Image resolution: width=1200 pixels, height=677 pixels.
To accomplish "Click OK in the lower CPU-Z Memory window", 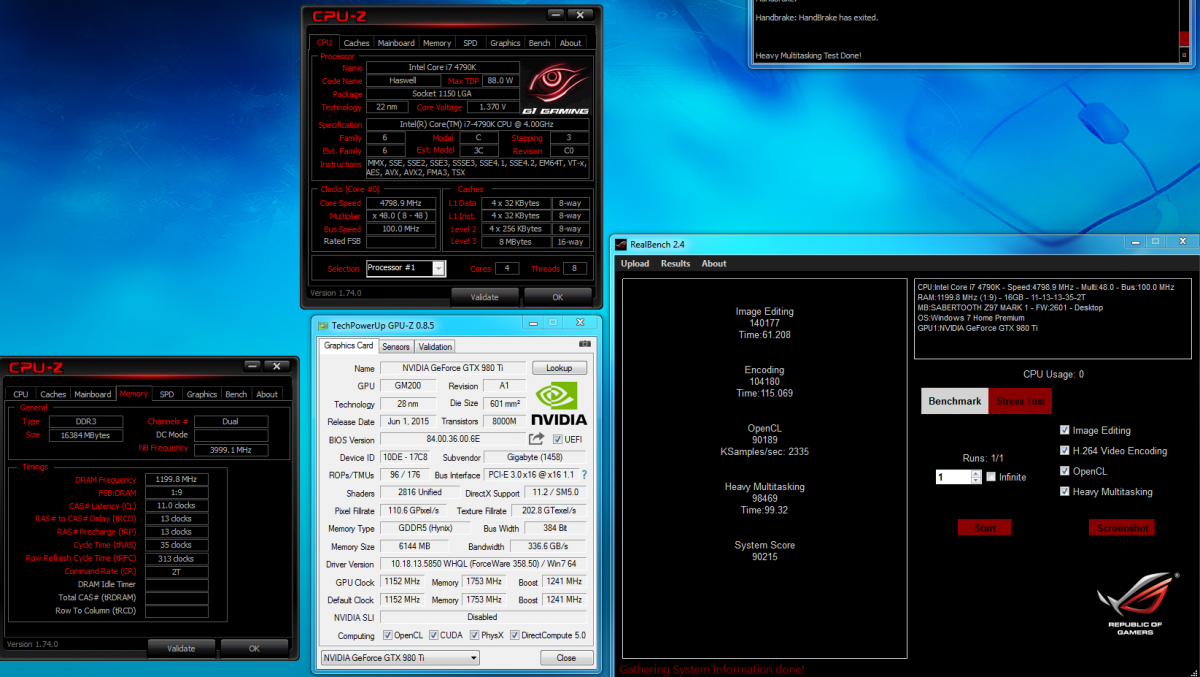I will (254, 648).
